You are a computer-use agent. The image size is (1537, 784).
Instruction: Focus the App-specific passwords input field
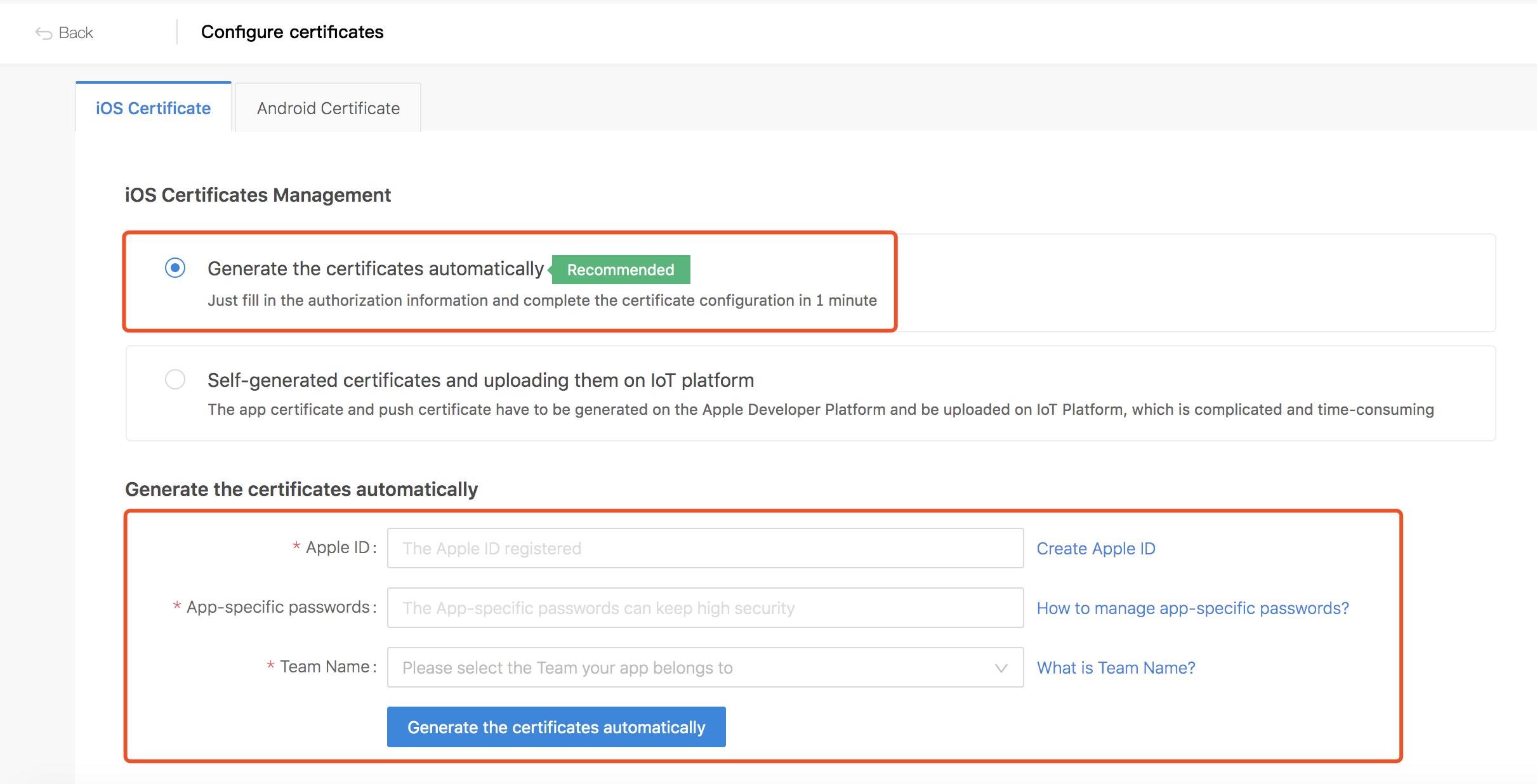704,608
